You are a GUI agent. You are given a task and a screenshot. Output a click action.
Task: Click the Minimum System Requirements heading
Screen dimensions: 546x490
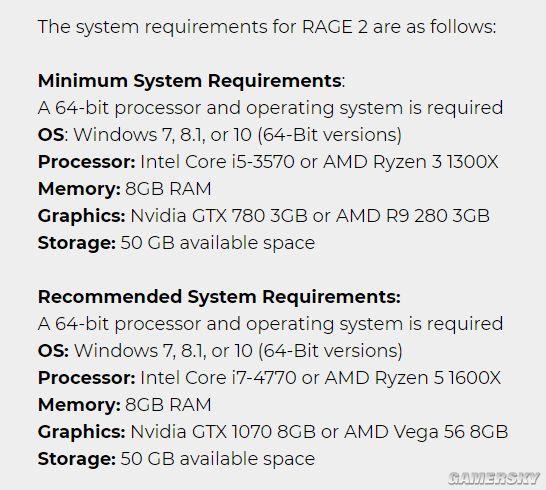[191, 81]
